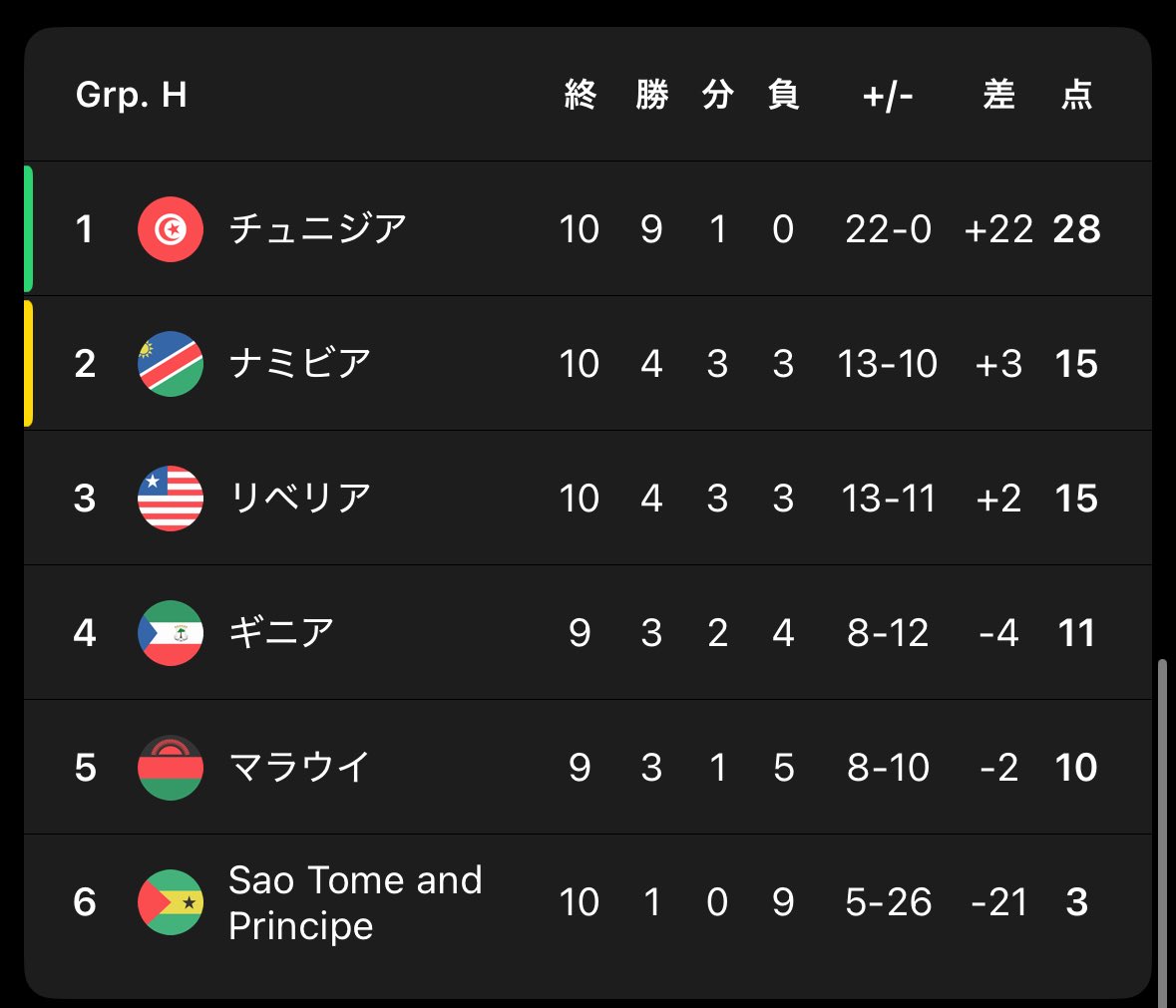This screenshot has width=1176, height=1008.
Task: Click the Grp. H table heading
Action: pos(132,96)
